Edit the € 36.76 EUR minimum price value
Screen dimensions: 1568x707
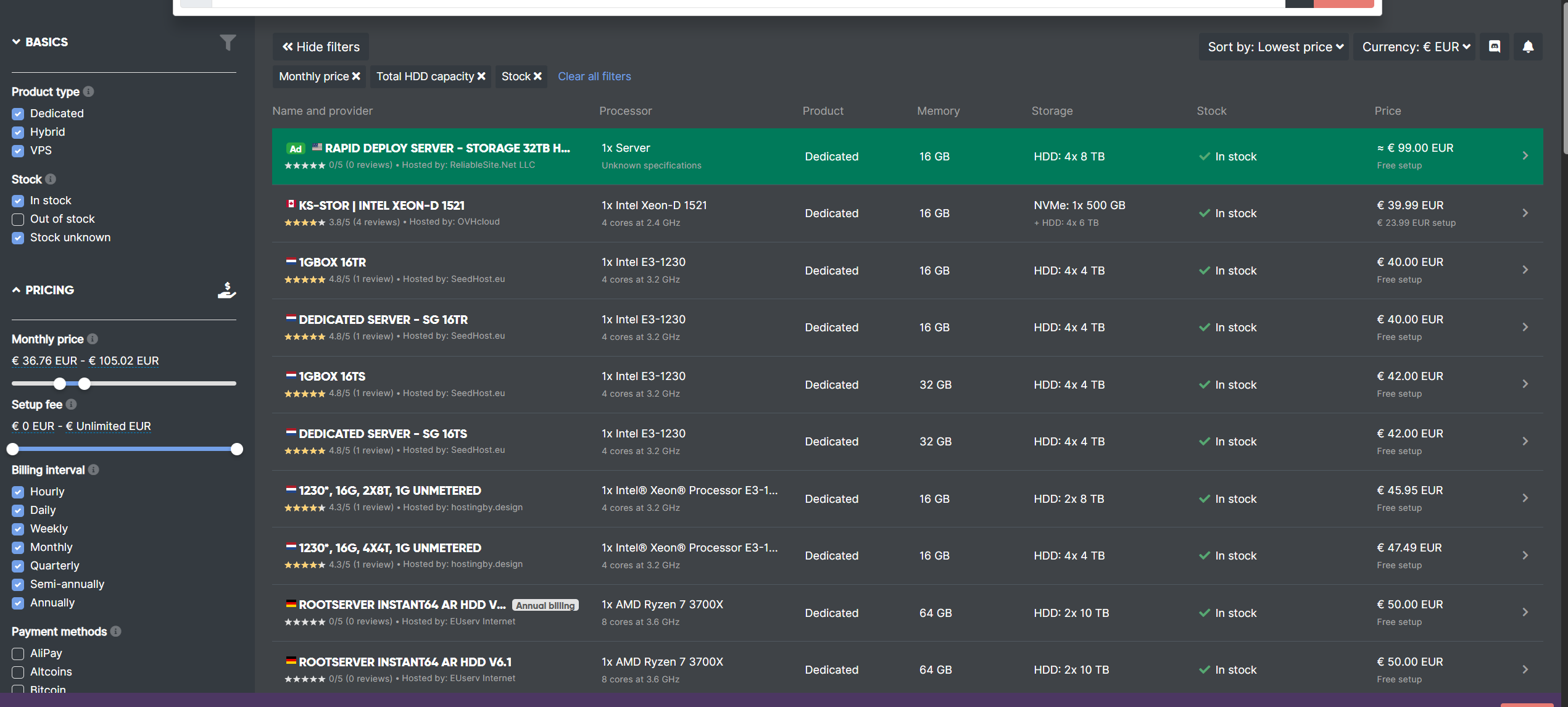click(44, 361)
